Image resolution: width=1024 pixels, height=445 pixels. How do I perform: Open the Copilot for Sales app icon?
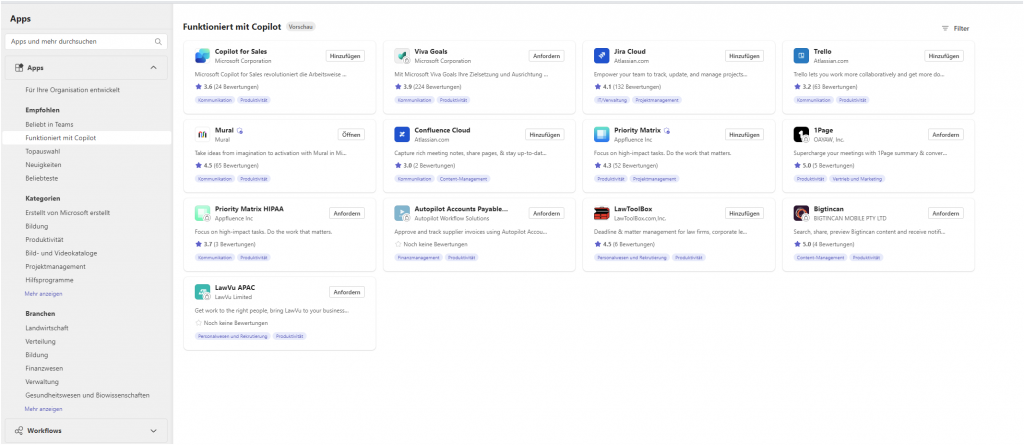[202, 56]
